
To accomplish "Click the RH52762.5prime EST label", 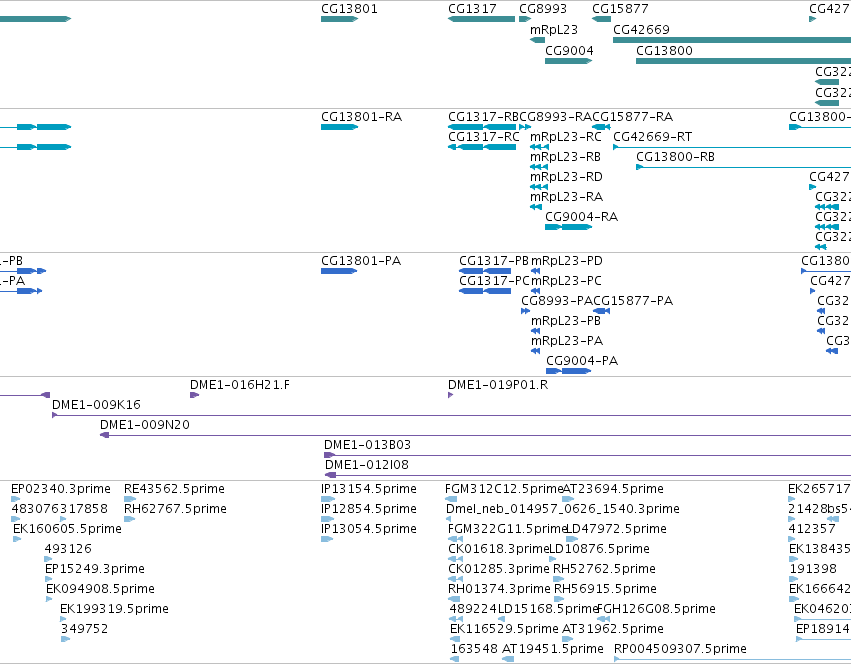I will (605, 569).
